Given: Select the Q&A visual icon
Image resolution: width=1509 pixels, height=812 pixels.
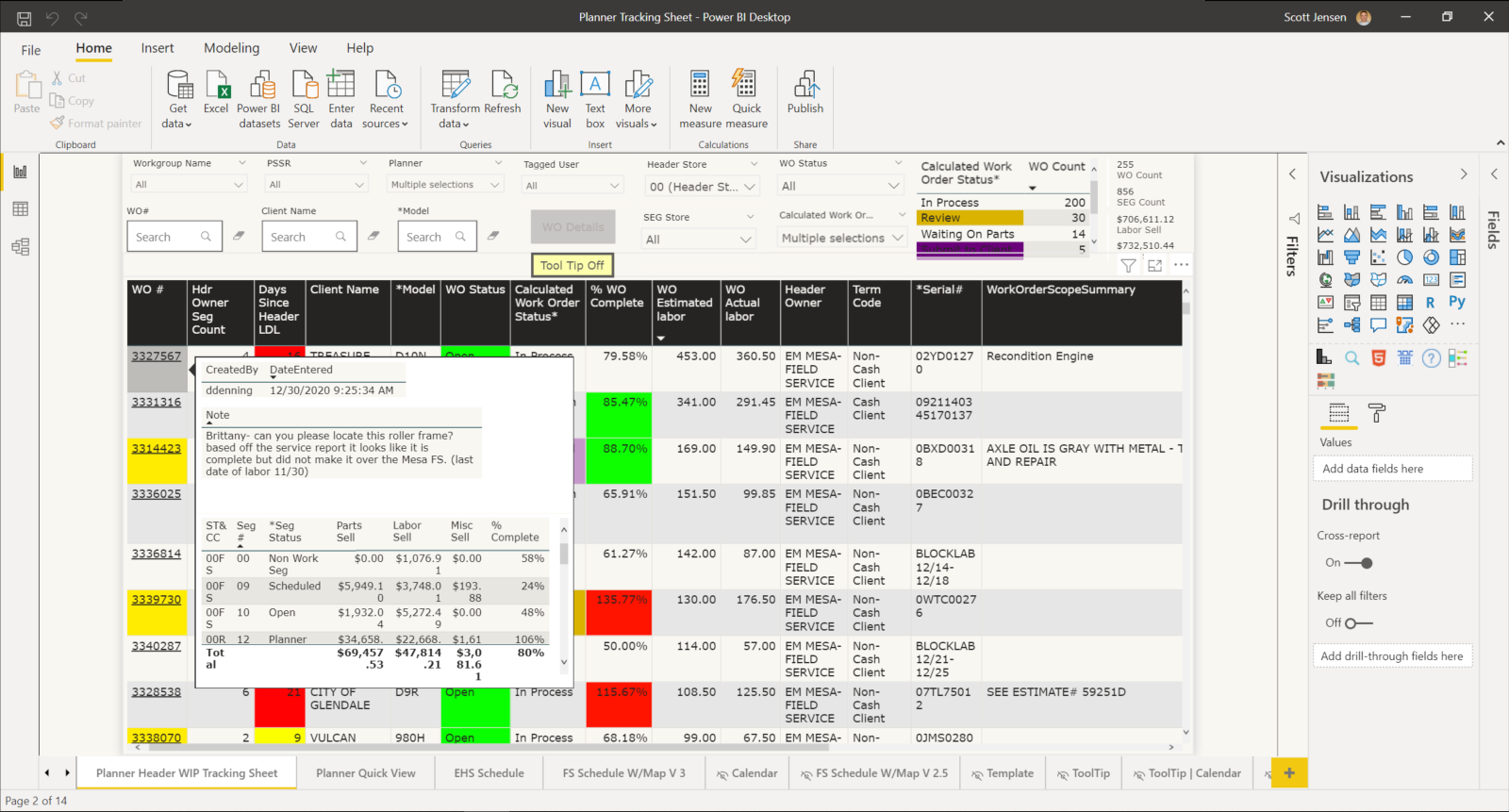Looking at the screenshot, I should coord(1378,325).
